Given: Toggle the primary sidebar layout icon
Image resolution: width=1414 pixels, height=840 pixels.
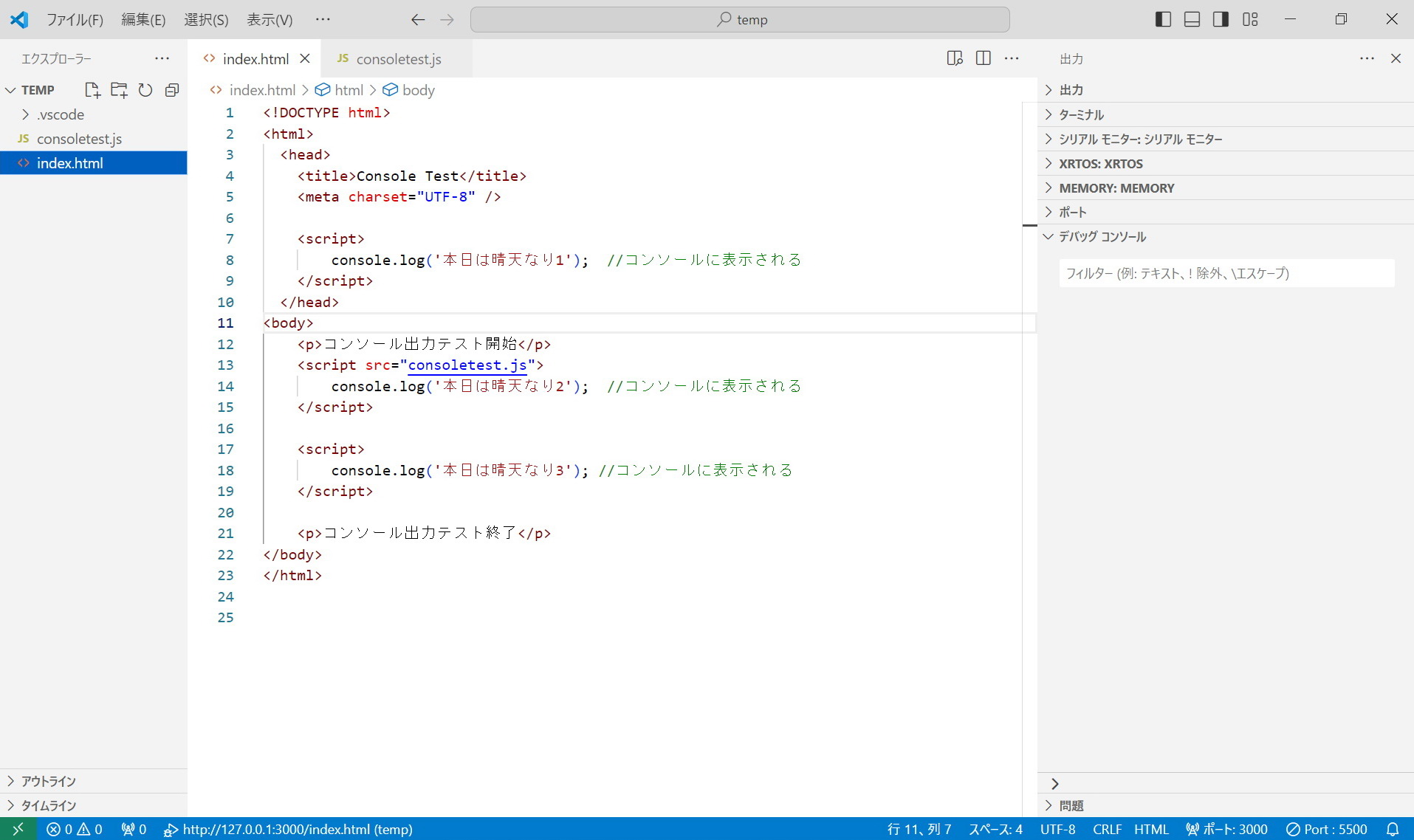Looking at the screenshot, I should click(x=1163, y=20).
